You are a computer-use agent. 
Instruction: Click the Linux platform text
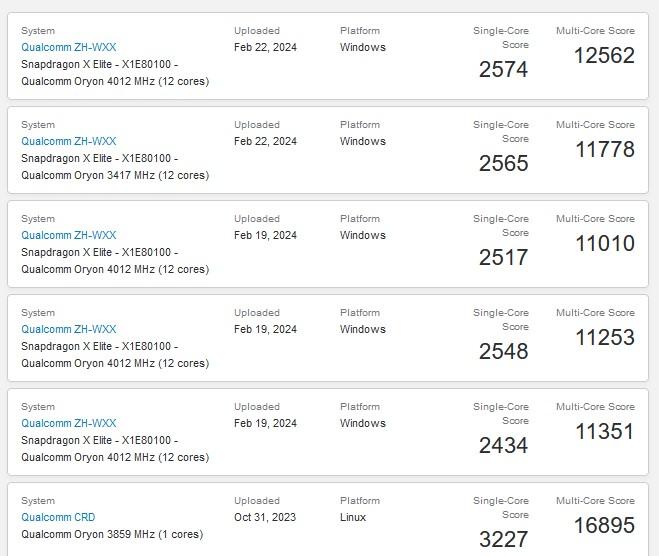353,517
